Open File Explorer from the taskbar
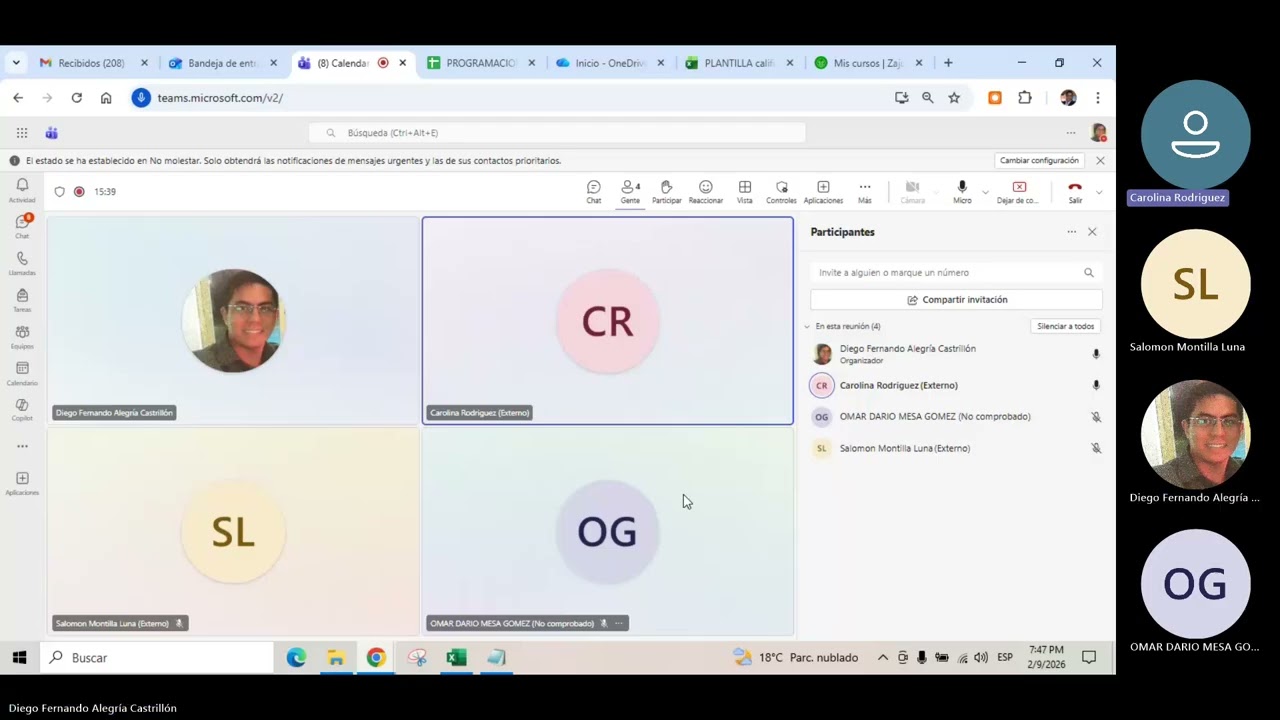 [x=336, y=657]
